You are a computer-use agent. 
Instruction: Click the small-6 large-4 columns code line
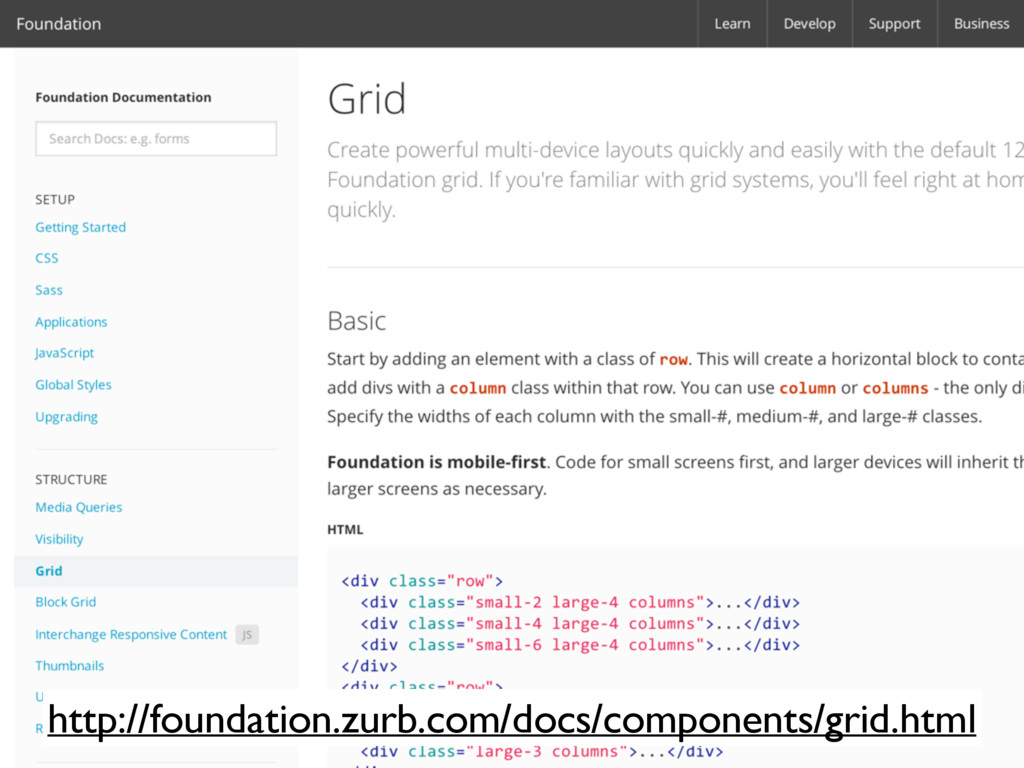[580, 645]
